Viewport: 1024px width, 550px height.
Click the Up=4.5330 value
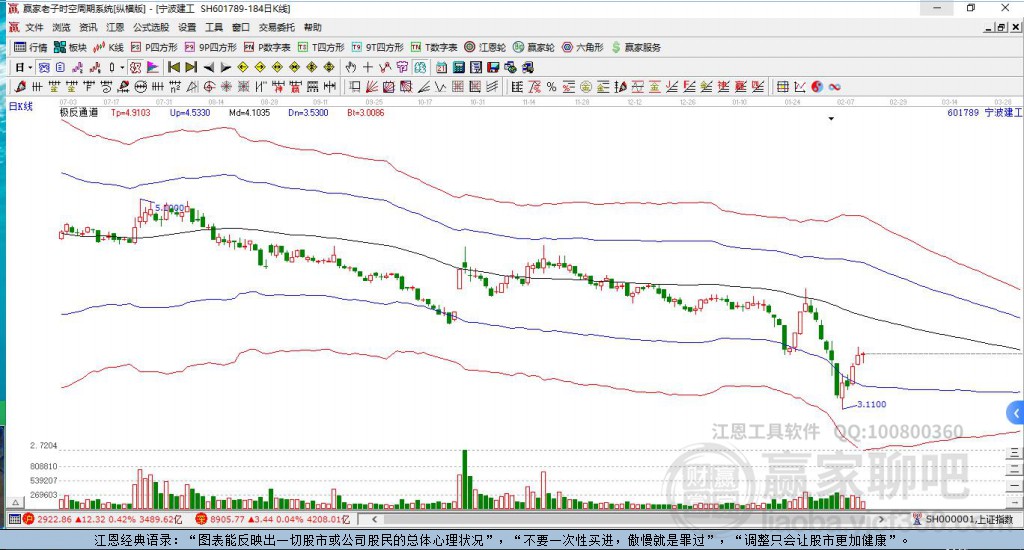(x=190, y=112)
